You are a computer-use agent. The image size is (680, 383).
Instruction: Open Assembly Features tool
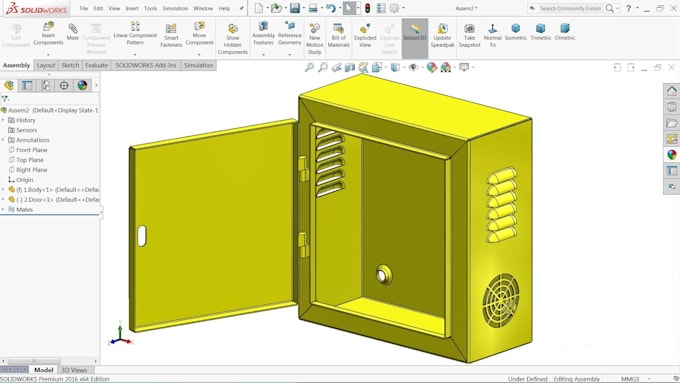pos(263,33)
